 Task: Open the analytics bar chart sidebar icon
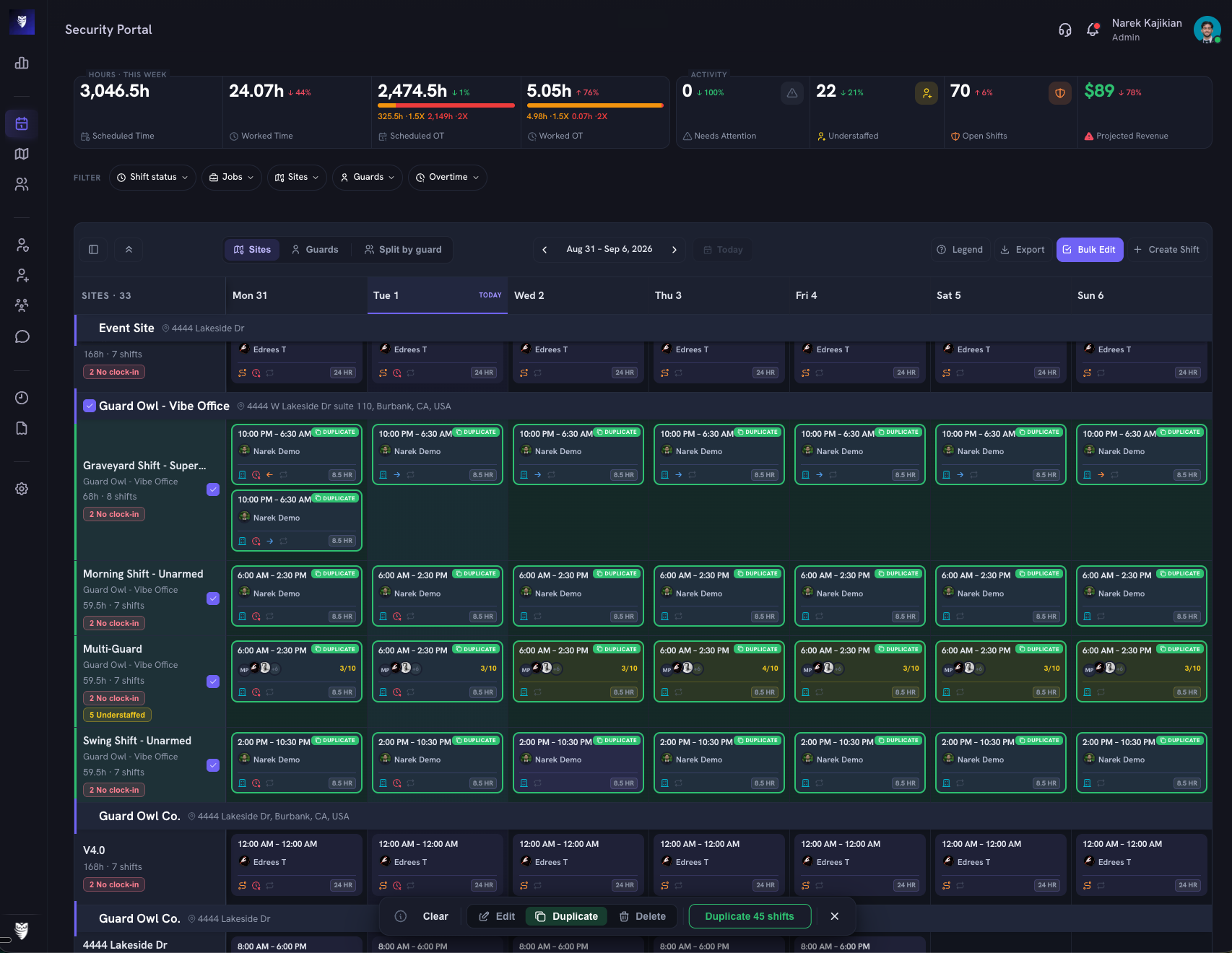[x=22, y=63]
